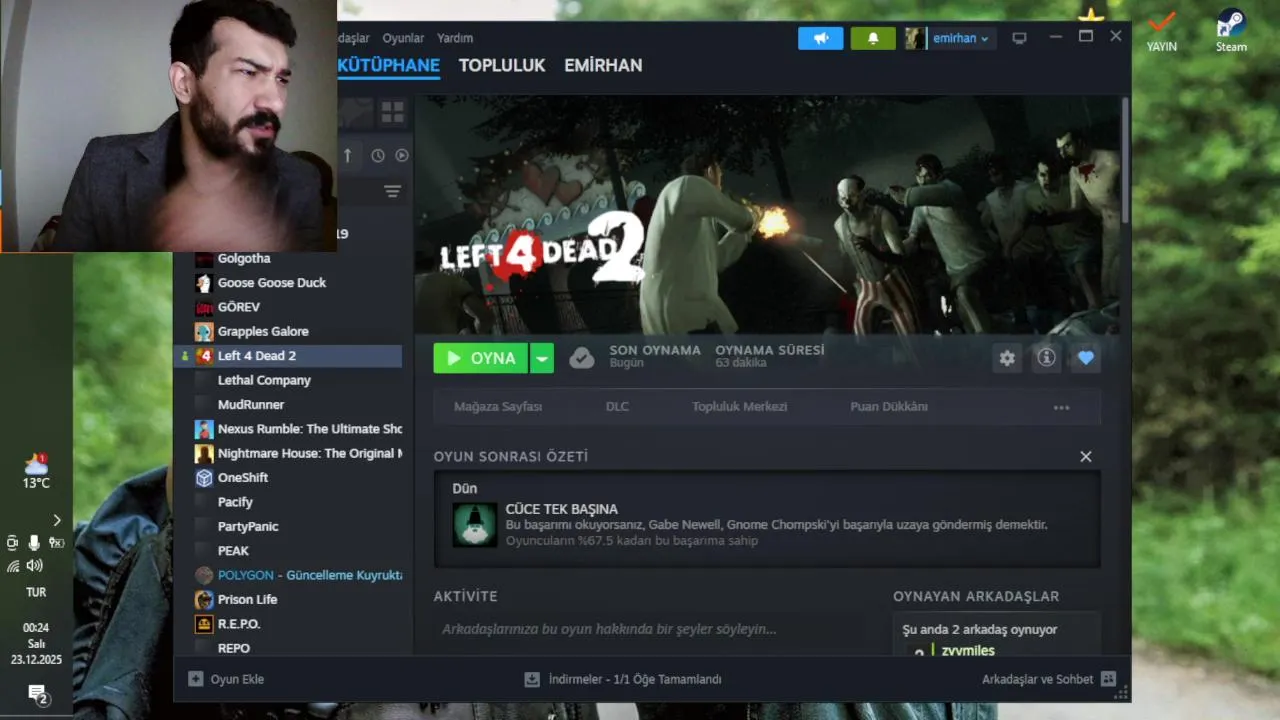Open the Mağaza Sayfası link
The image size is (1280, 720).
[498, 407]
